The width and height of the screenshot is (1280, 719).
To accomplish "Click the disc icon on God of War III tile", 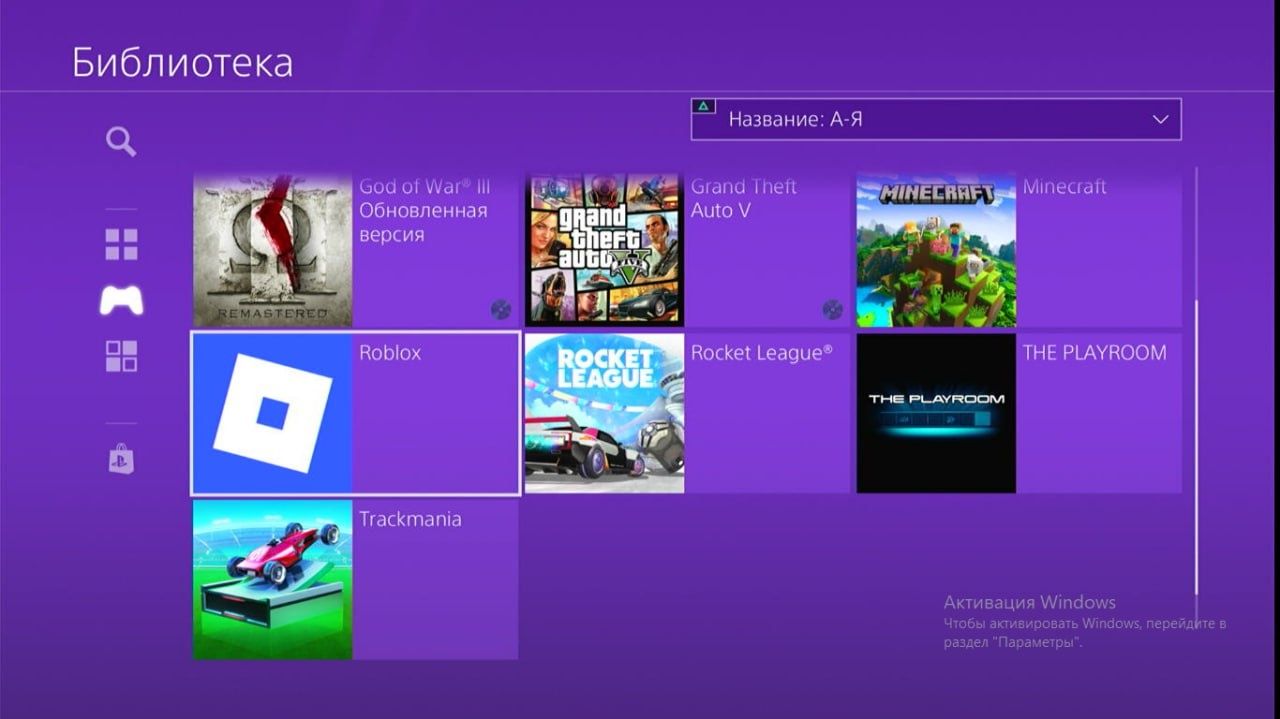I will pos(501,310).
